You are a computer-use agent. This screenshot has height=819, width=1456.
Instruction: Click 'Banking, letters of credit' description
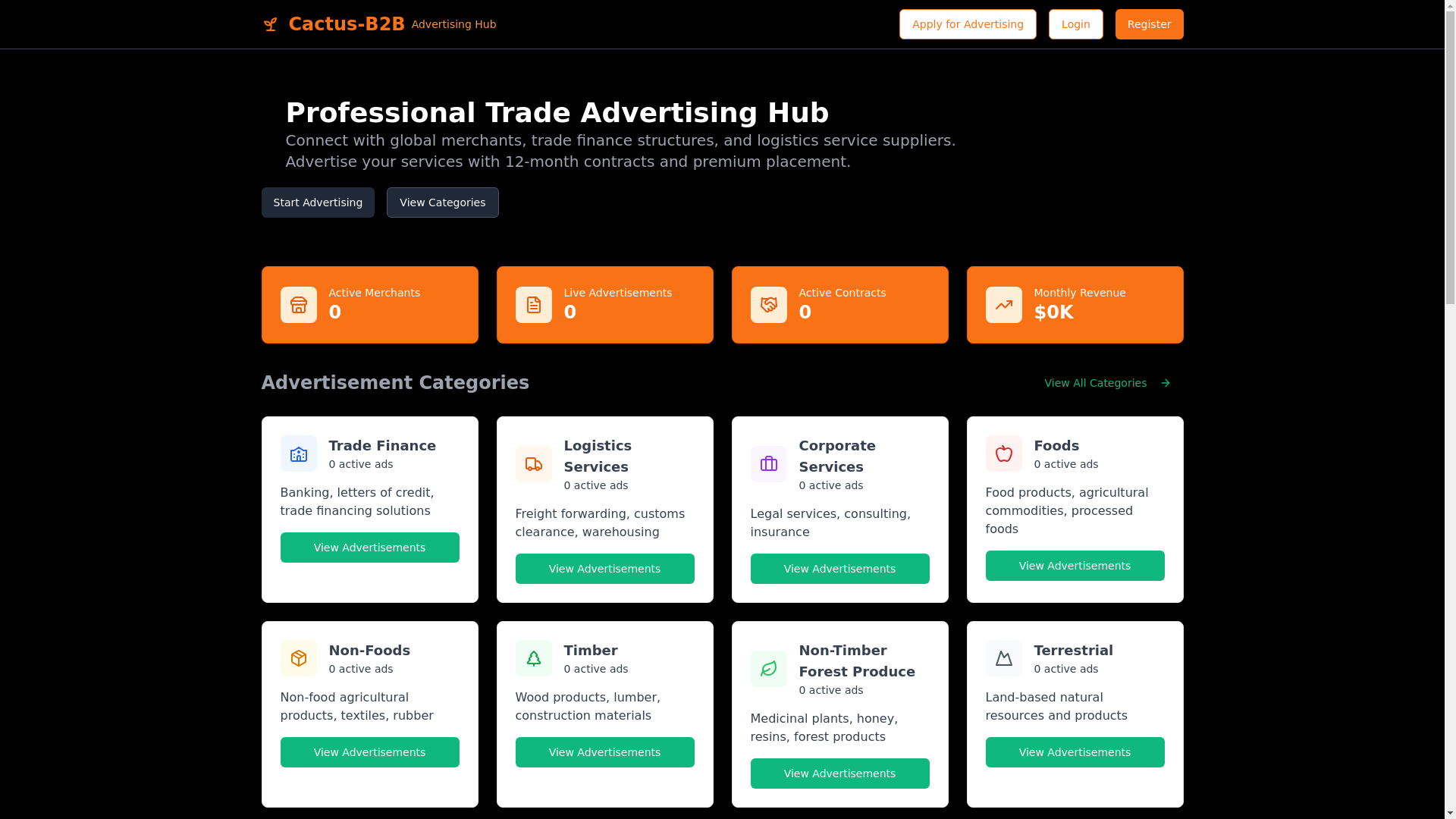click(357, 502)
